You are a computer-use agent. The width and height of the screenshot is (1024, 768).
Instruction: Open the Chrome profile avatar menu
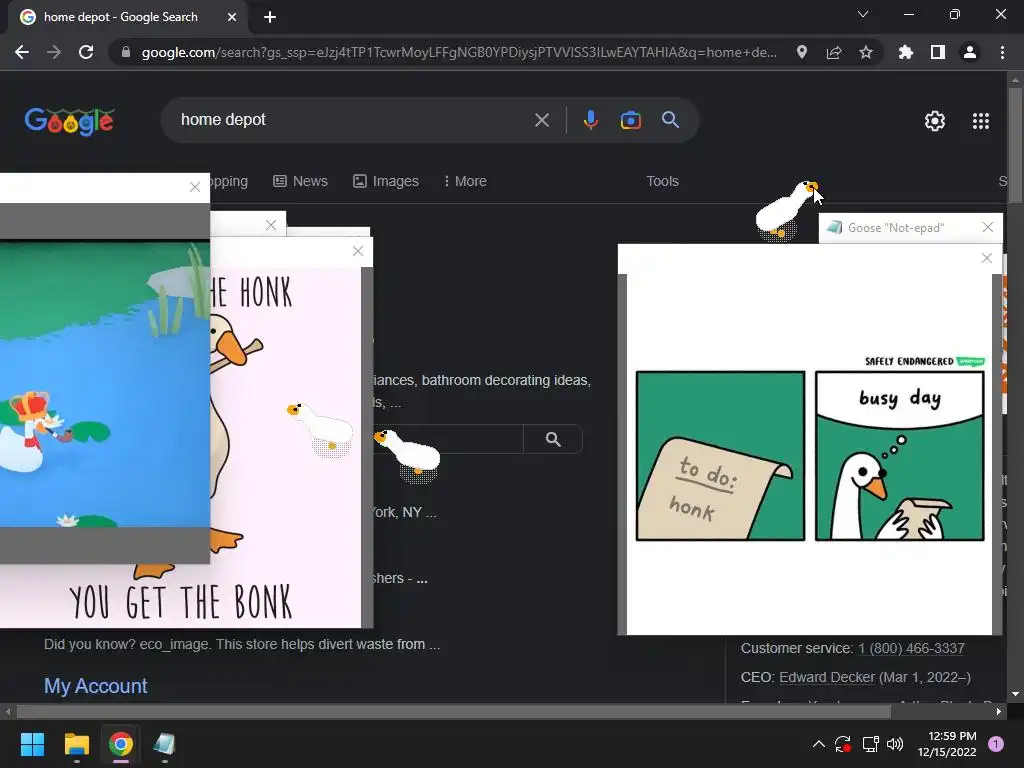click(970, 52)
